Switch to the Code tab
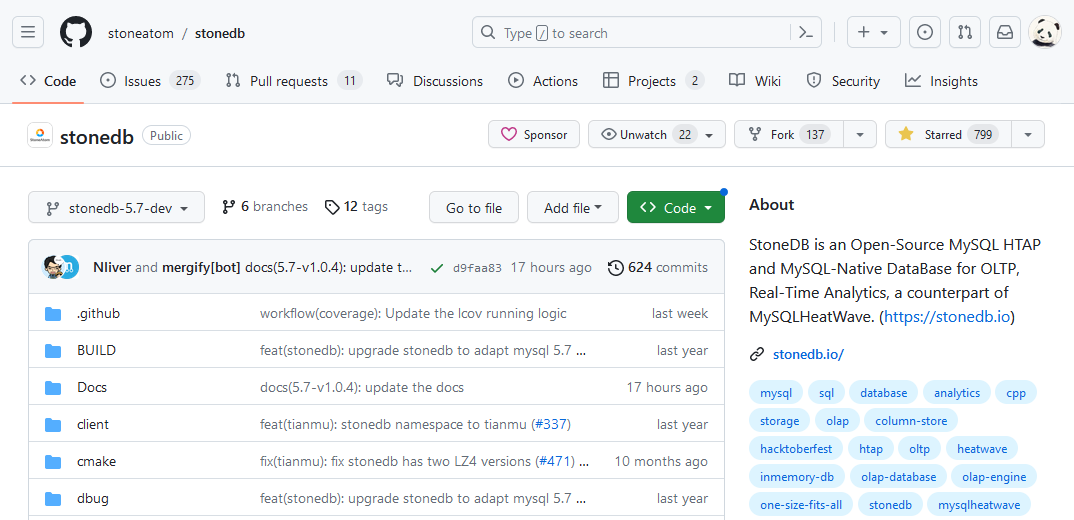Screen dimensions: 1074x520 [48, 81]
